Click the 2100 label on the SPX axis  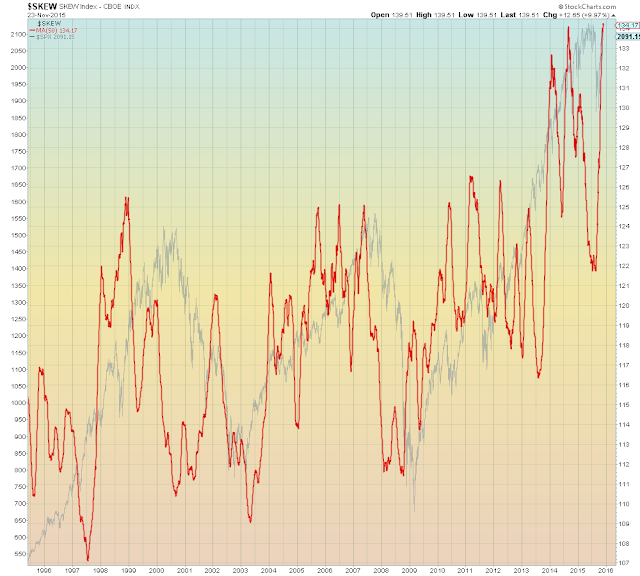click(18, 34)
